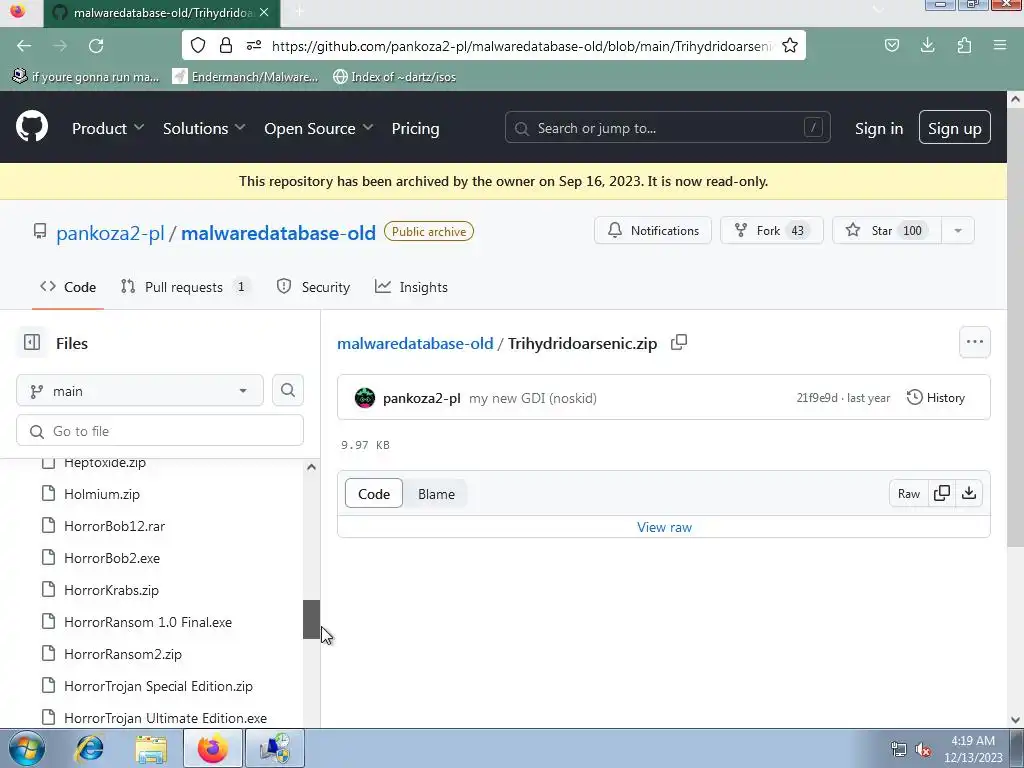This screenshot has height=768, width=1024.
Task: Open the Insights tab
Action: 411,287
